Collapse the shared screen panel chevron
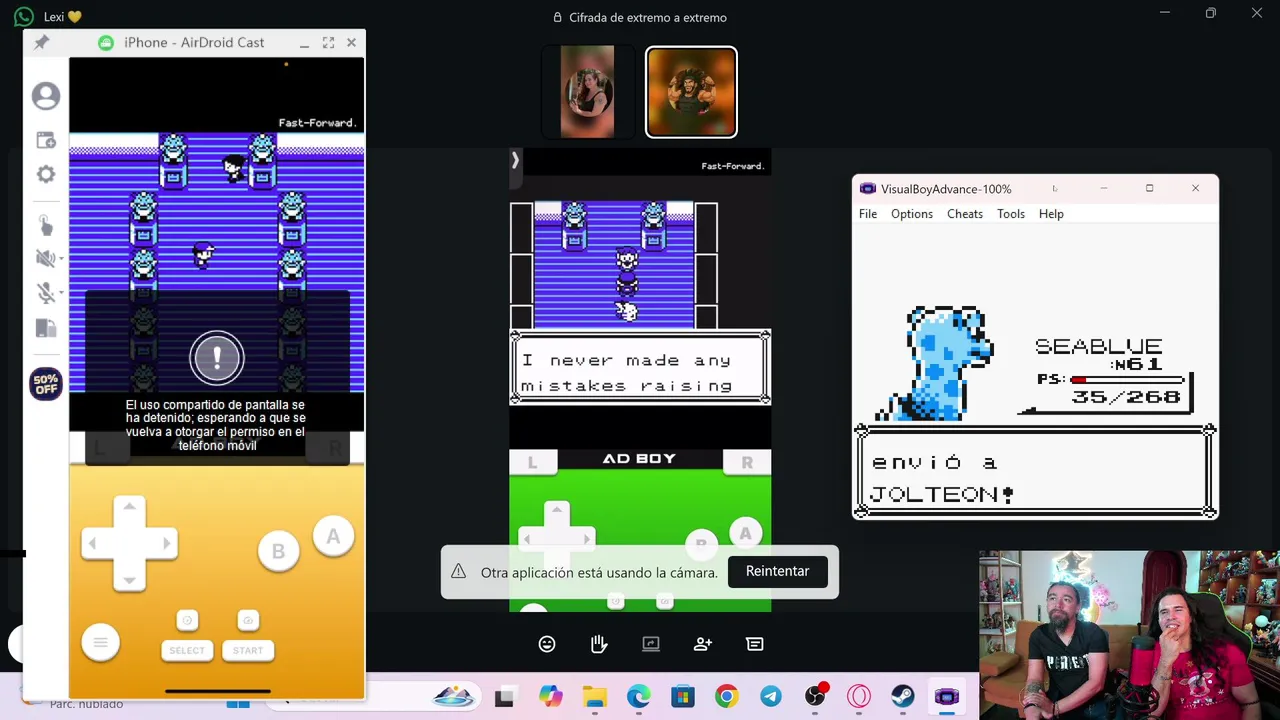The height and width of the screenshot is (720, 1280). click(x=515, y=160)
